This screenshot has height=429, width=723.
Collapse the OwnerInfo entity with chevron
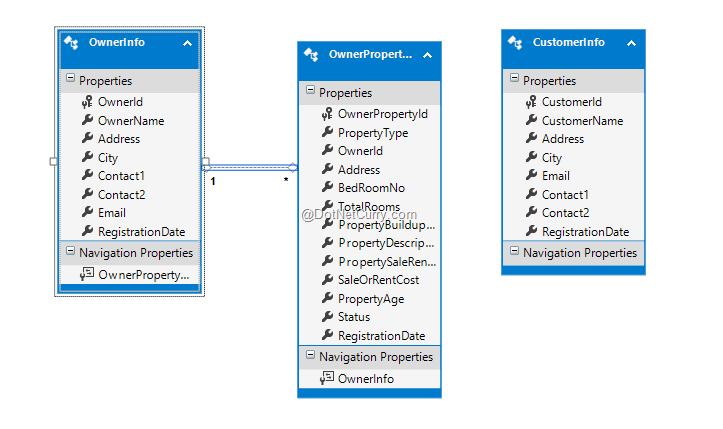(187, 43)
